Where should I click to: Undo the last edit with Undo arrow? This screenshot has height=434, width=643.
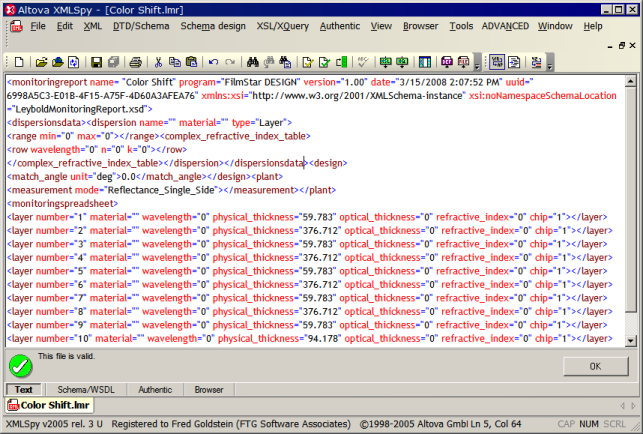pyautogui.click(x=213, y=62)
